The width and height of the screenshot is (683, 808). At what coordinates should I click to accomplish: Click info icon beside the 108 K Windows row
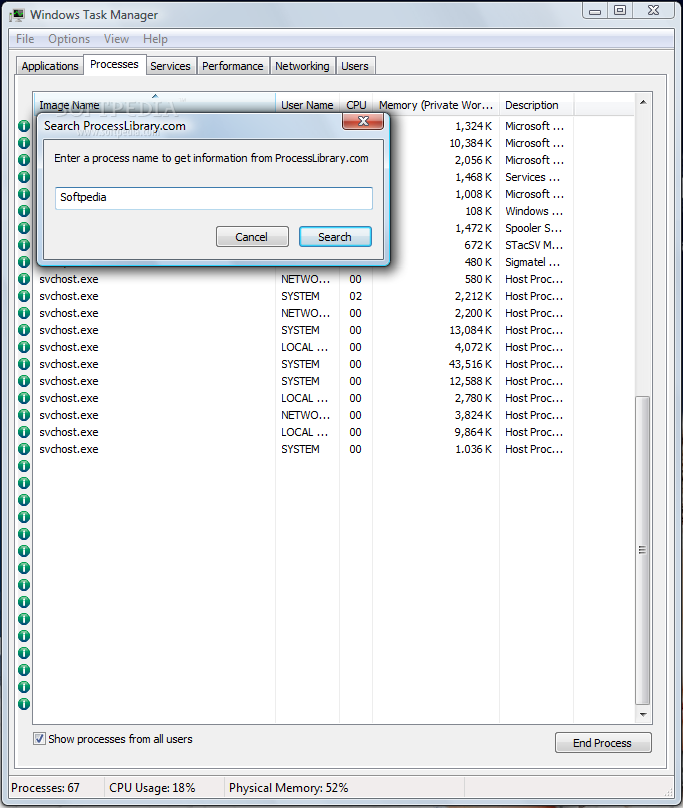click(x=24, y=211)
